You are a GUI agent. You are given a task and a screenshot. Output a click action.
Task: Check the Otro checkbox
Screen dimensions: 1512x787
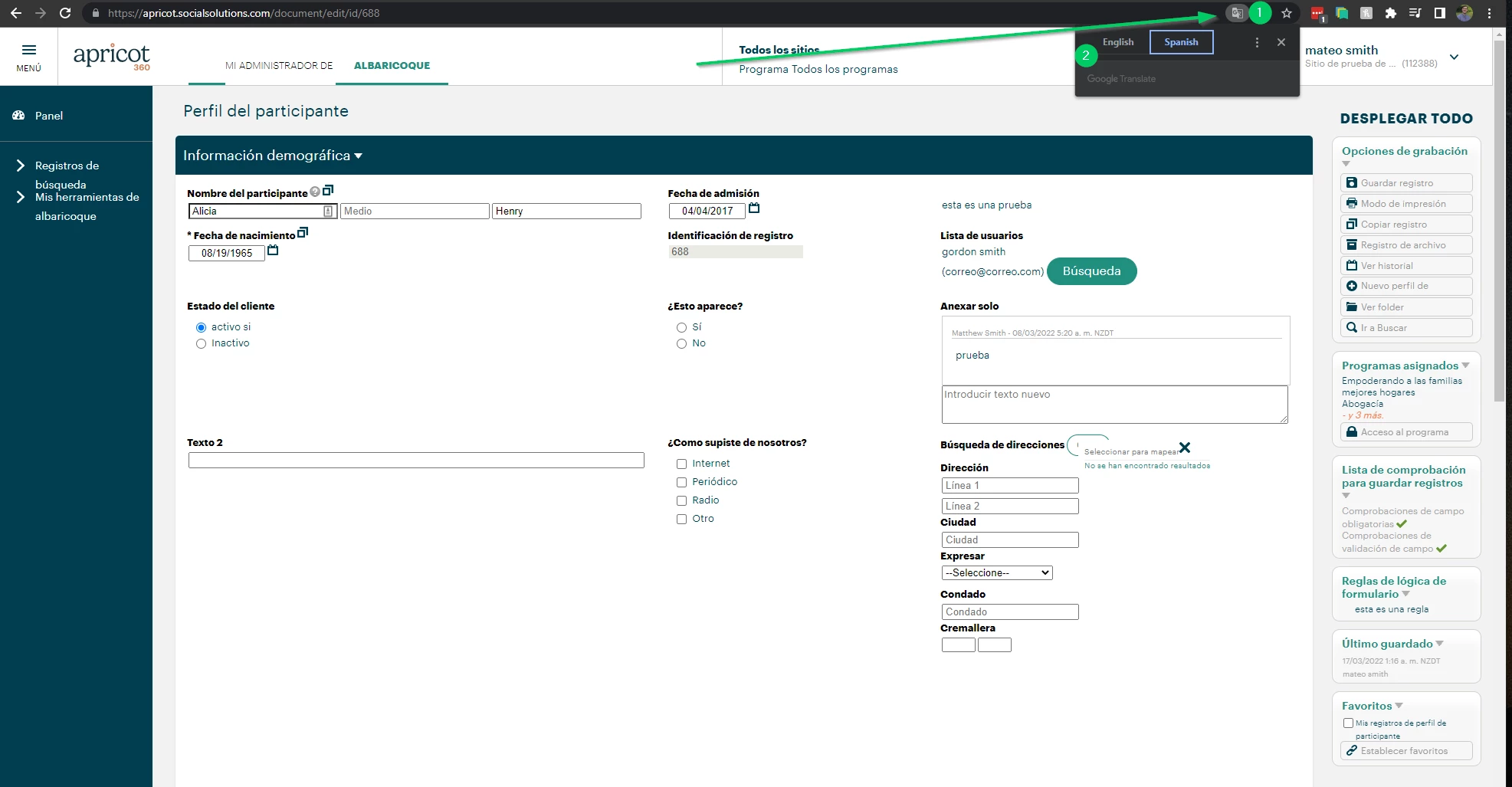click(x=681, y=519)
